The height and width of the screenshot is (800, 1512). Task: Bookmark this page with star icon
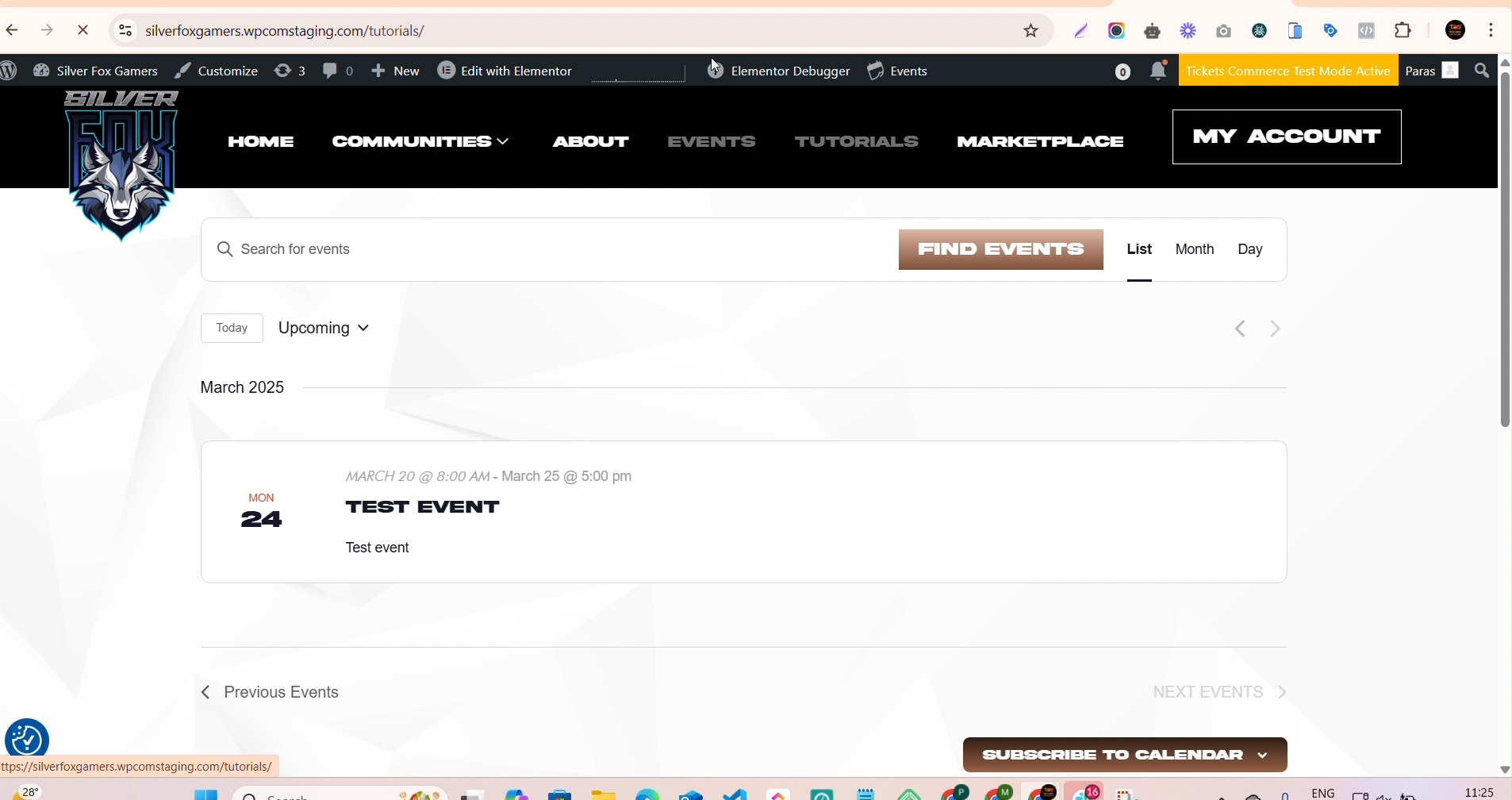pos(1030,31)
